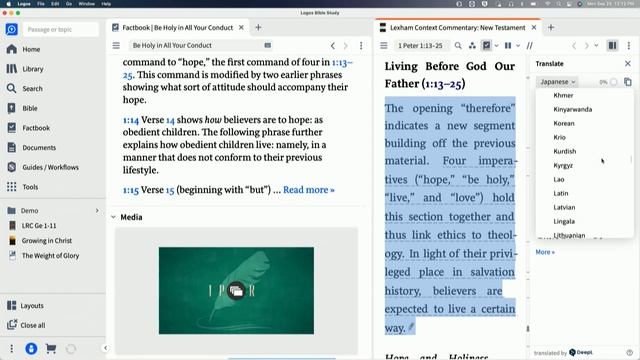Expand the Demo folder chevron
640x360 pixels.
97,211
